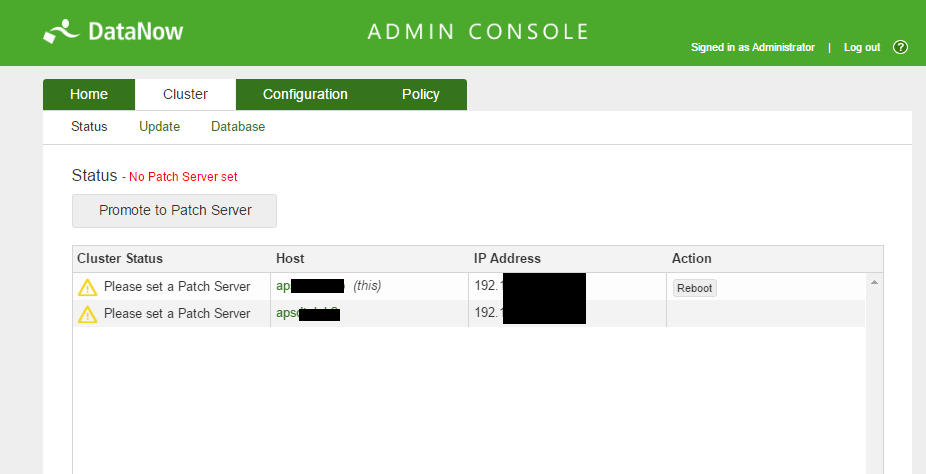
Task: Click the Status heading text
Action: [94, 175]
